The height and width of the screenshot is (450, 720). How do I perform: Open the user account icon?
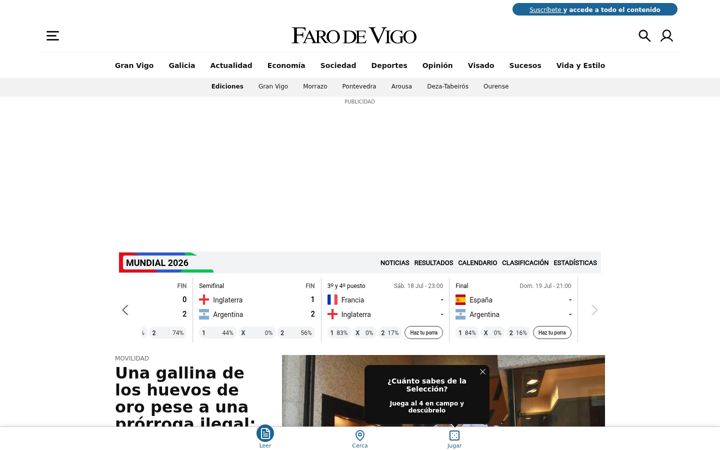pos(667,36)
